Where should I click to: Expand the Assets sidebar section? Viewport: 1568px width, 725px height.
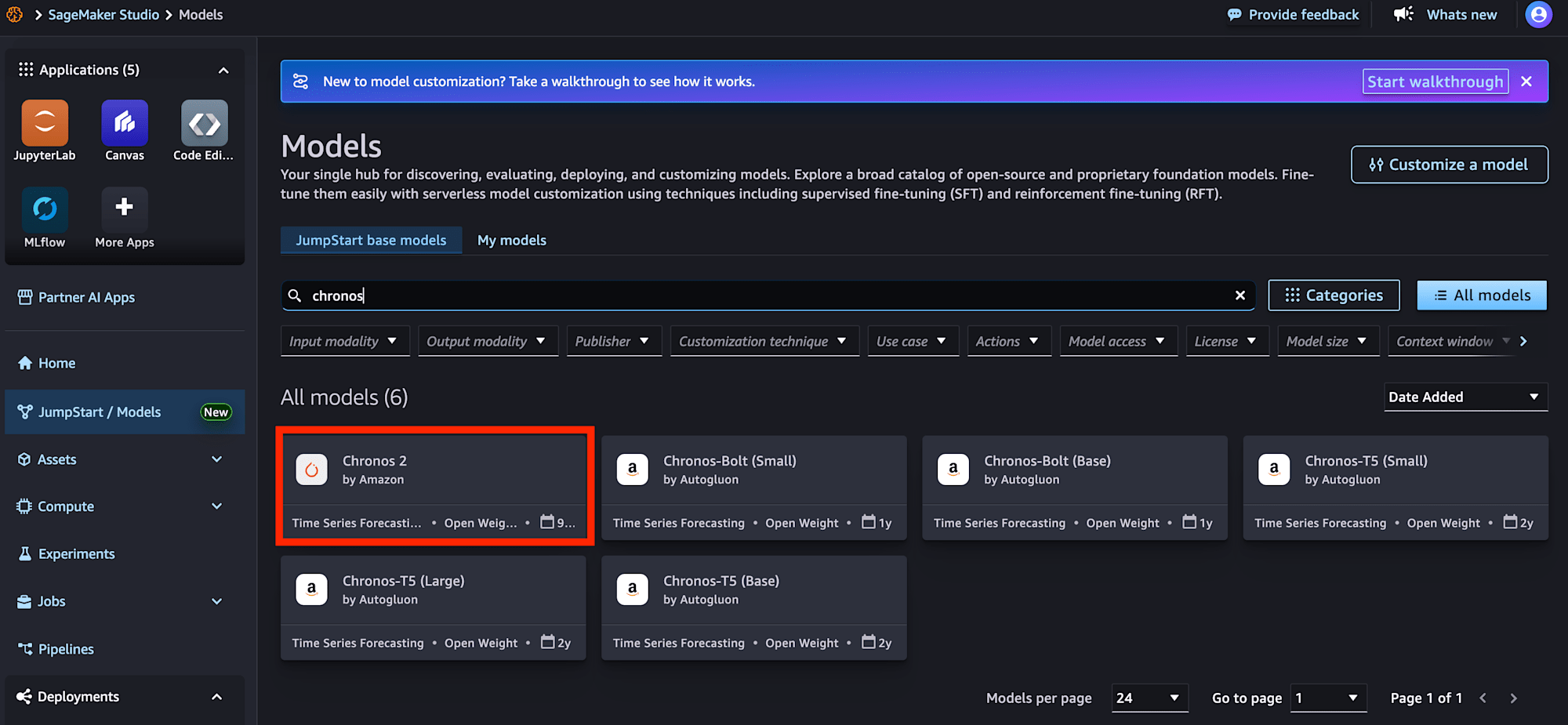point(217,459)
